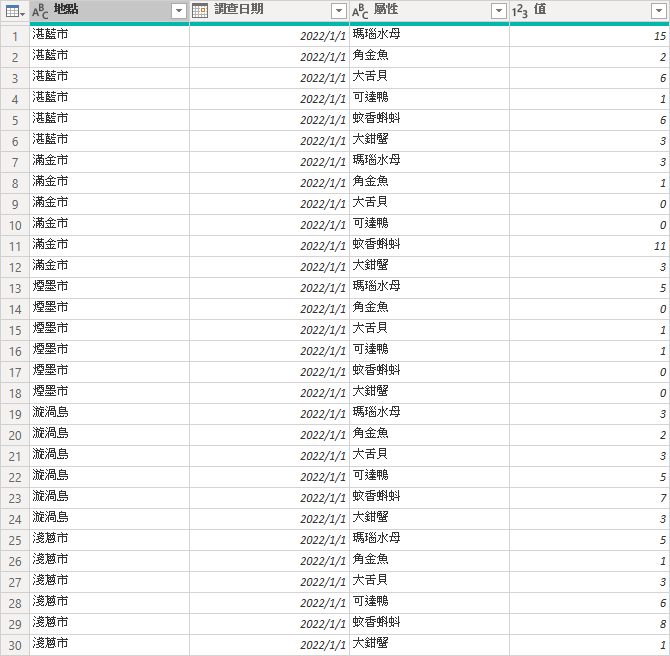Click 角金魚 cell in row 26
Screen dimensions: 670x656
(429, 561)
